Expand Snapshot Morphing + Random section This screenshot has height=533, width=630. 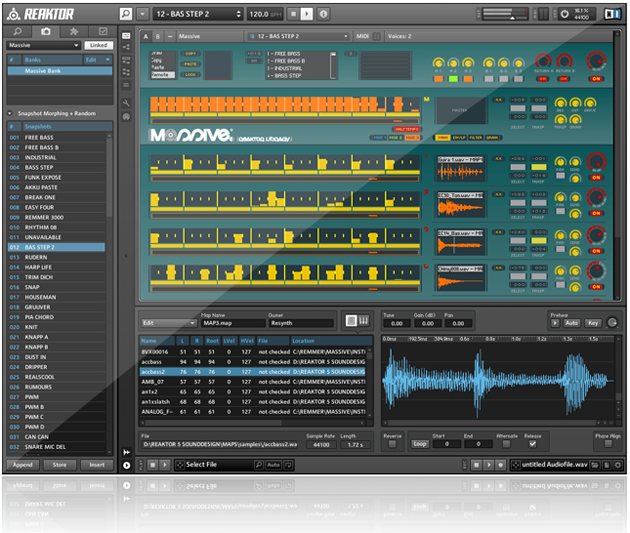(x=10, y=113)
